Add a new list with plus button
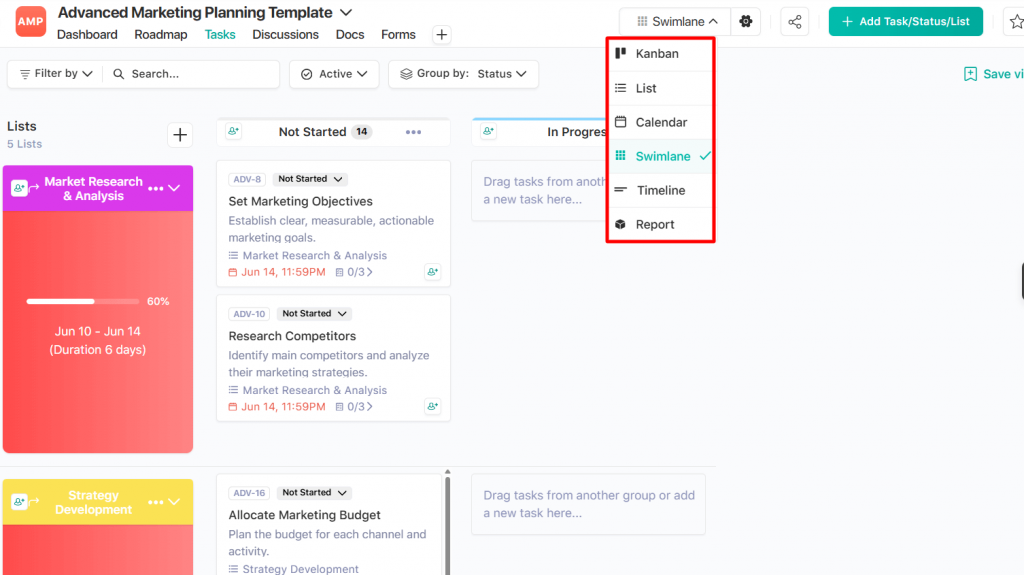Screen dimensions: 1024x575 pyautogui.click(x=180, y=135)
